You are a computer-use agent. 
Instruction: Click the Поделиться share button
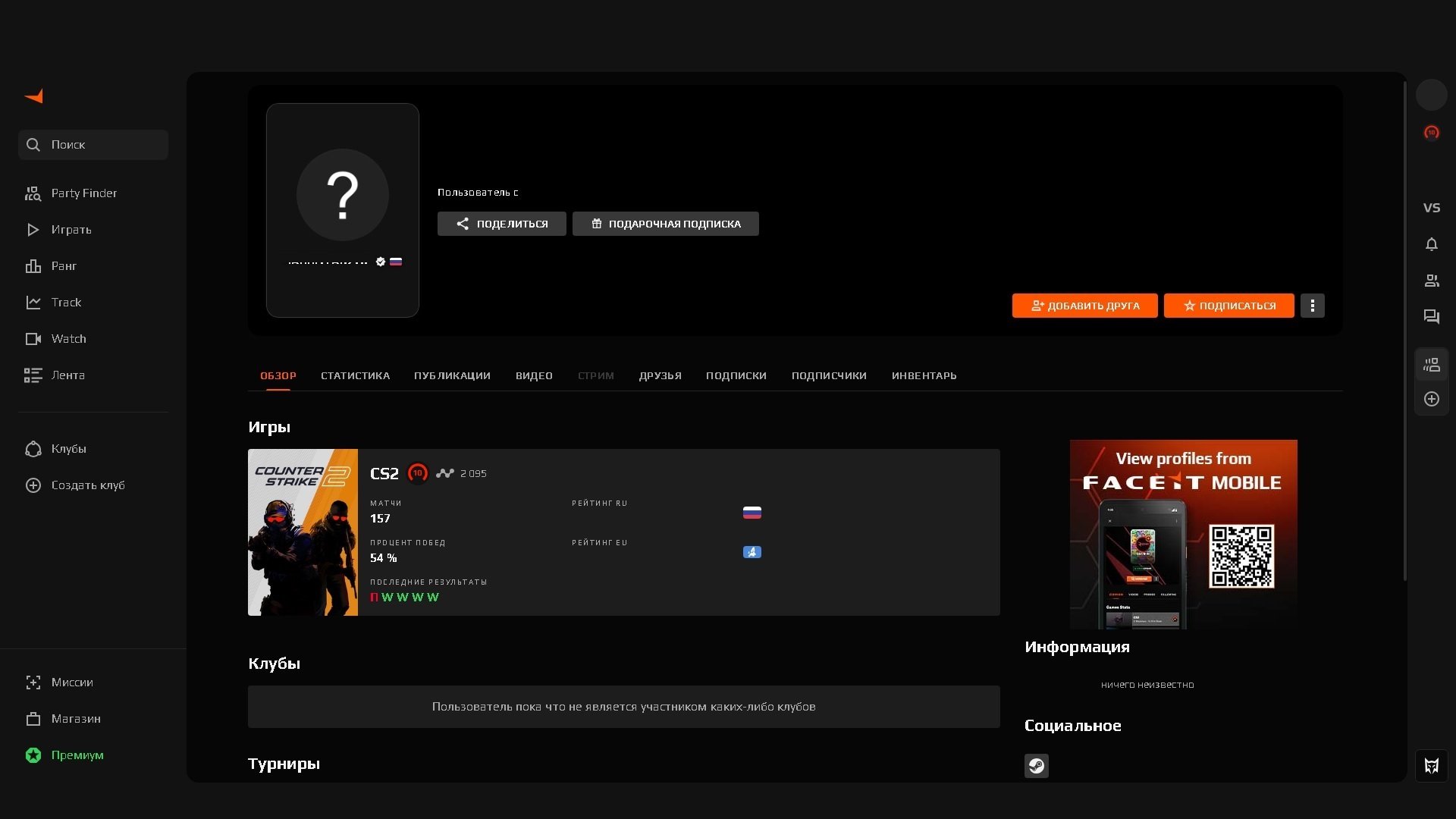(x=501, y=224)
